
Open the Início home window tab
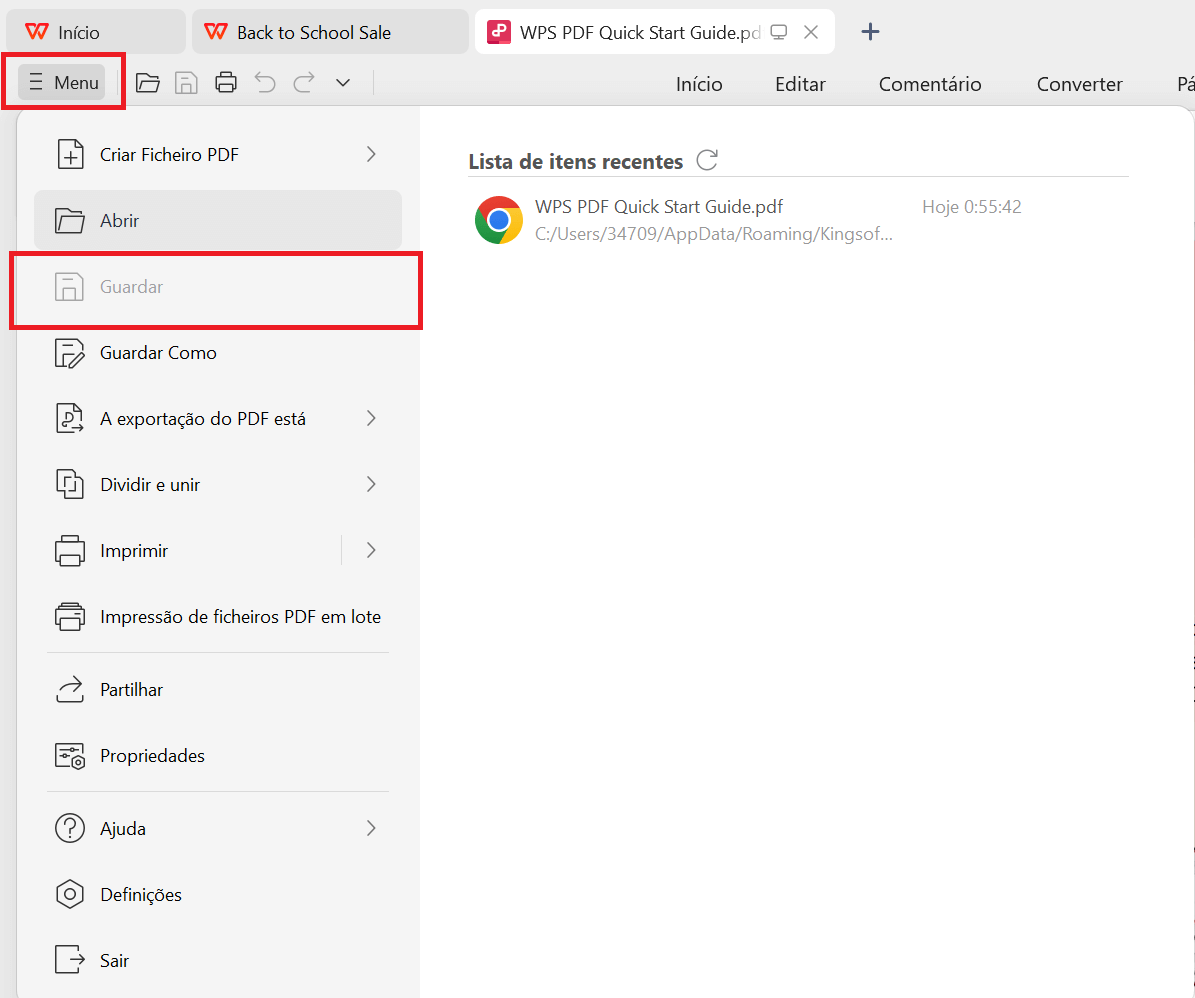tap(96, 32)
